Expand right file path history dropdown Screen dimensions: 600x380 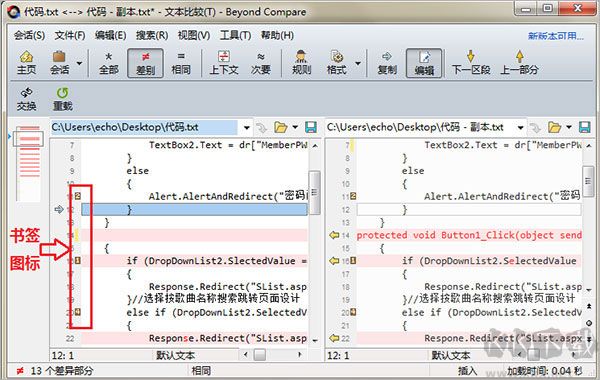(x=520, y=127)
